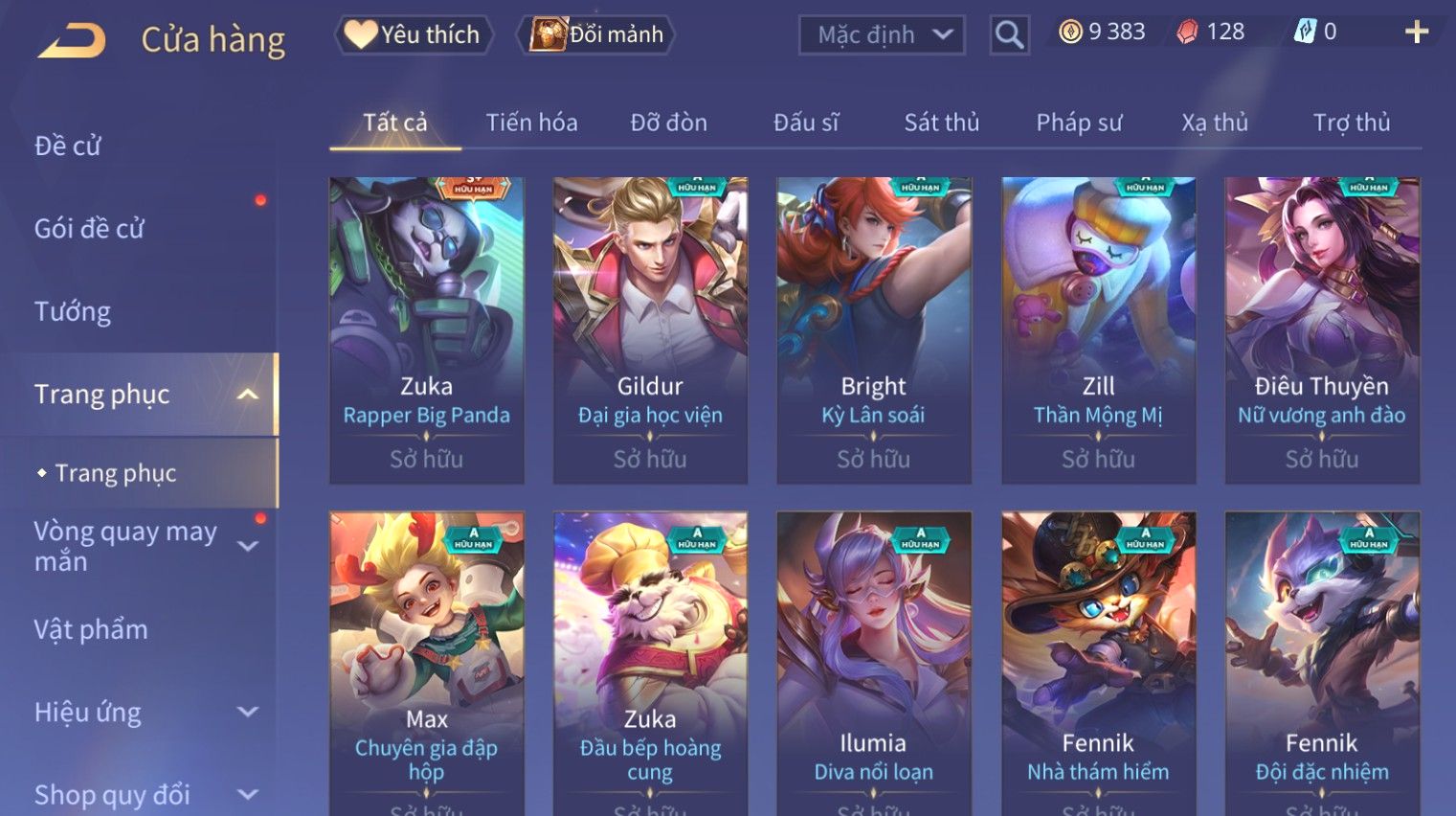The image size is (1456, 816).
Task: Collapse the Trang phục sidebar section
Action: click(248, 395)
